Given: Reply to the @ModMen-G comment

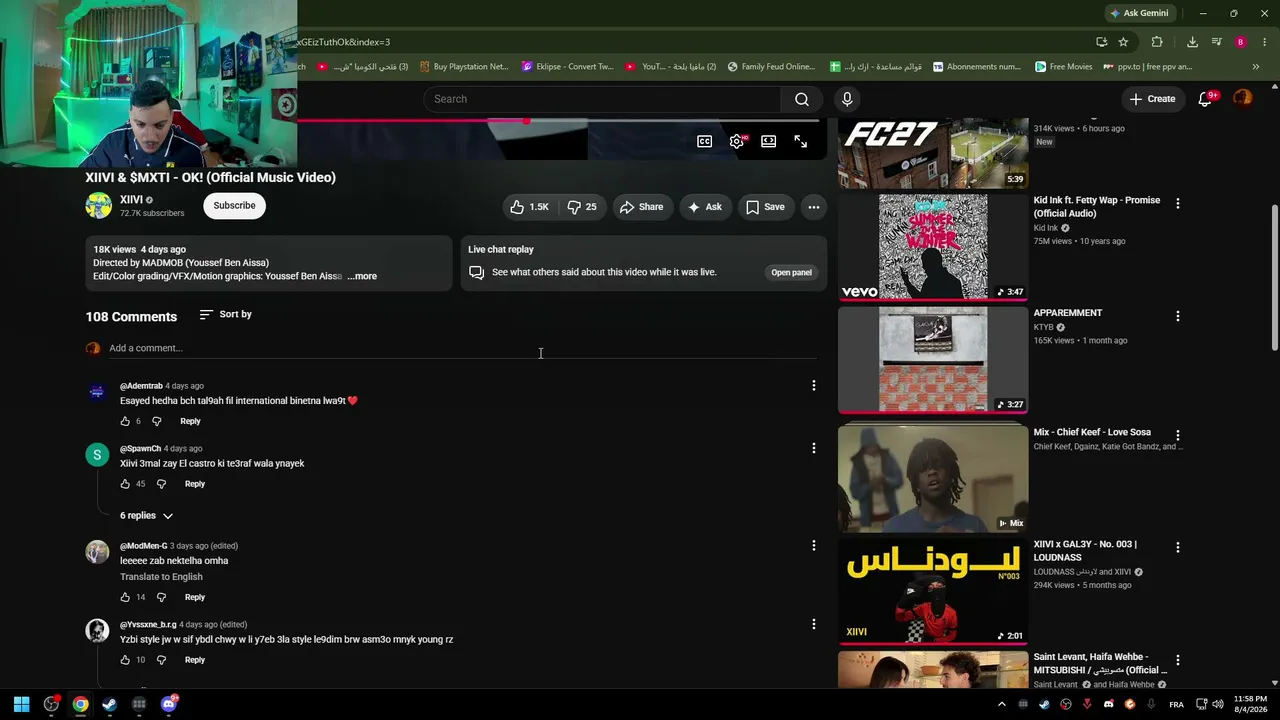Looking at the screenshot, I should click(194, 597).
